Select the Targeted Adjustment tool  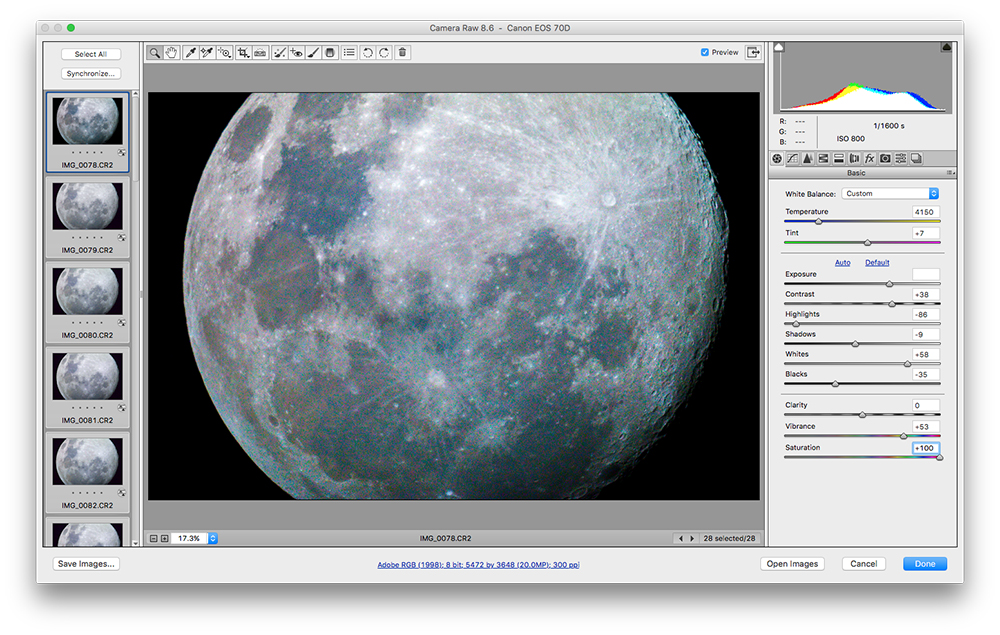pyautogui.click(x=224, y=52)
